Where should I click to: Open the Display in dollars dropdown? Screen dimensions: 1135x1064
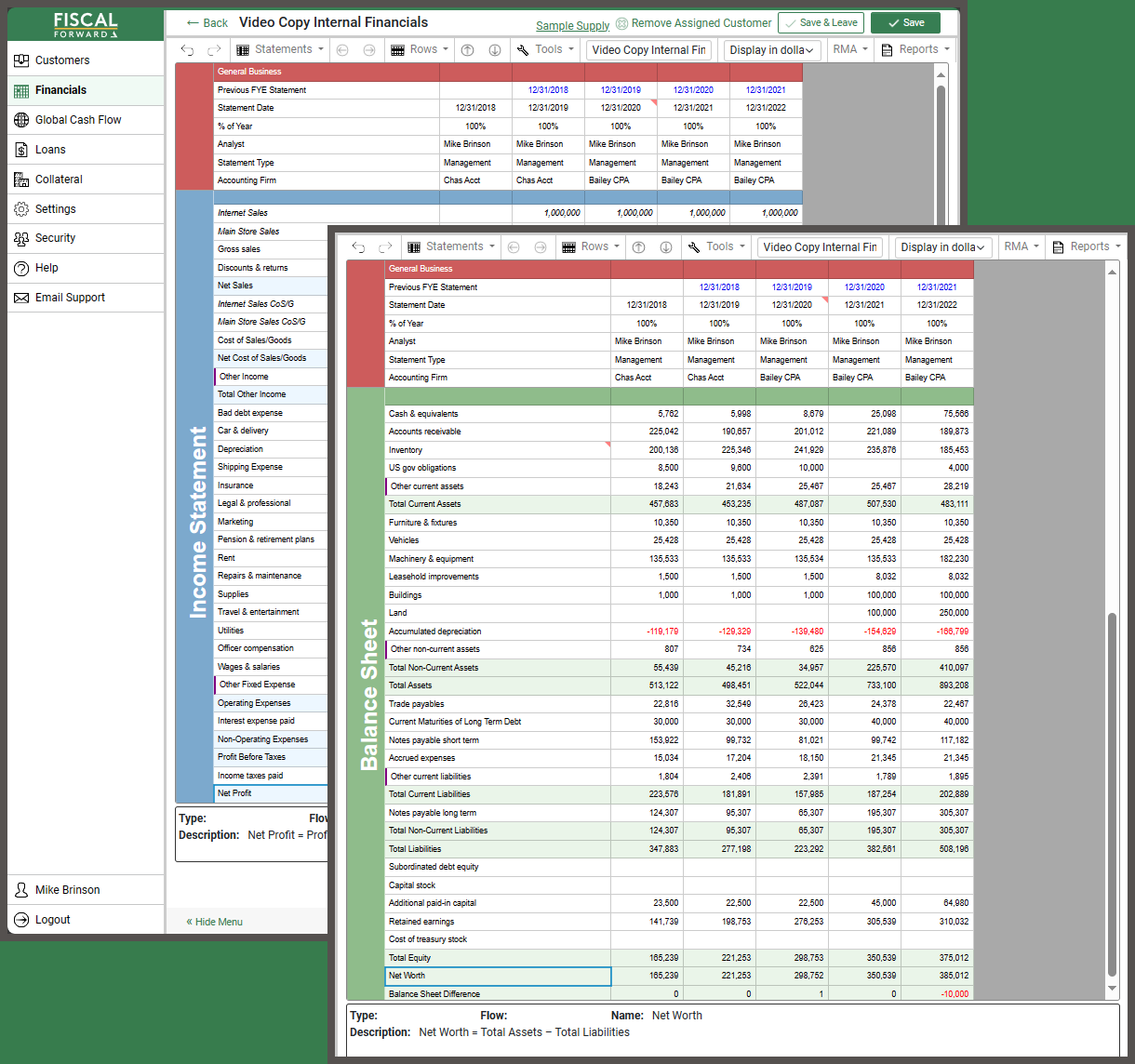(942, 246)
